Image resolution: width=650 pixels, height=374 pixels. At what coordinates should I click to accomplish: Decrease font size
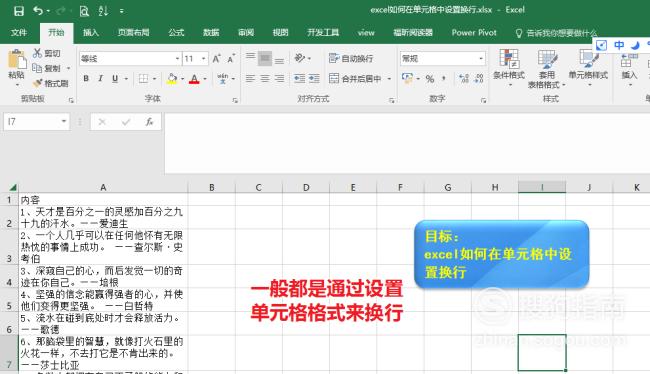click(231, 58)
